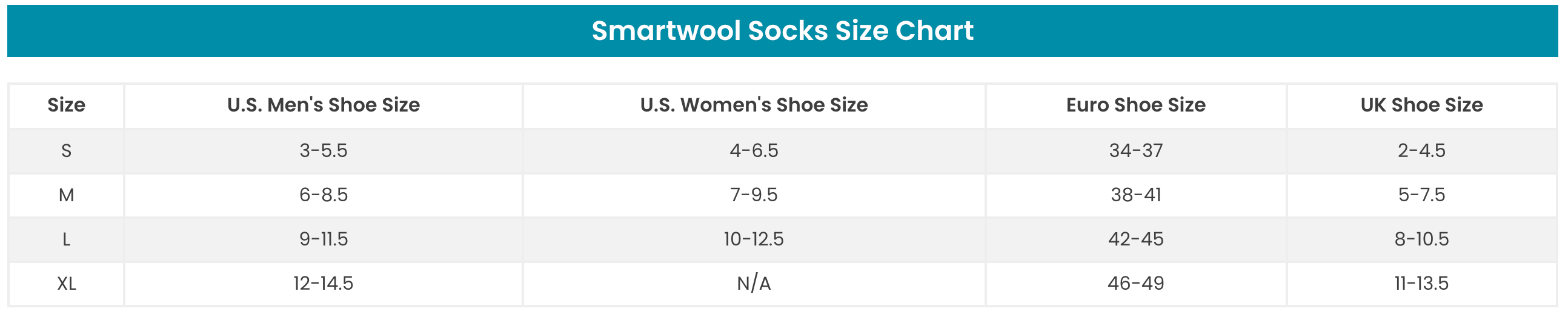Select the UK 8-10.5 cell
Viewport: 1568px width, 314px height.
(x=1421, y=239)
